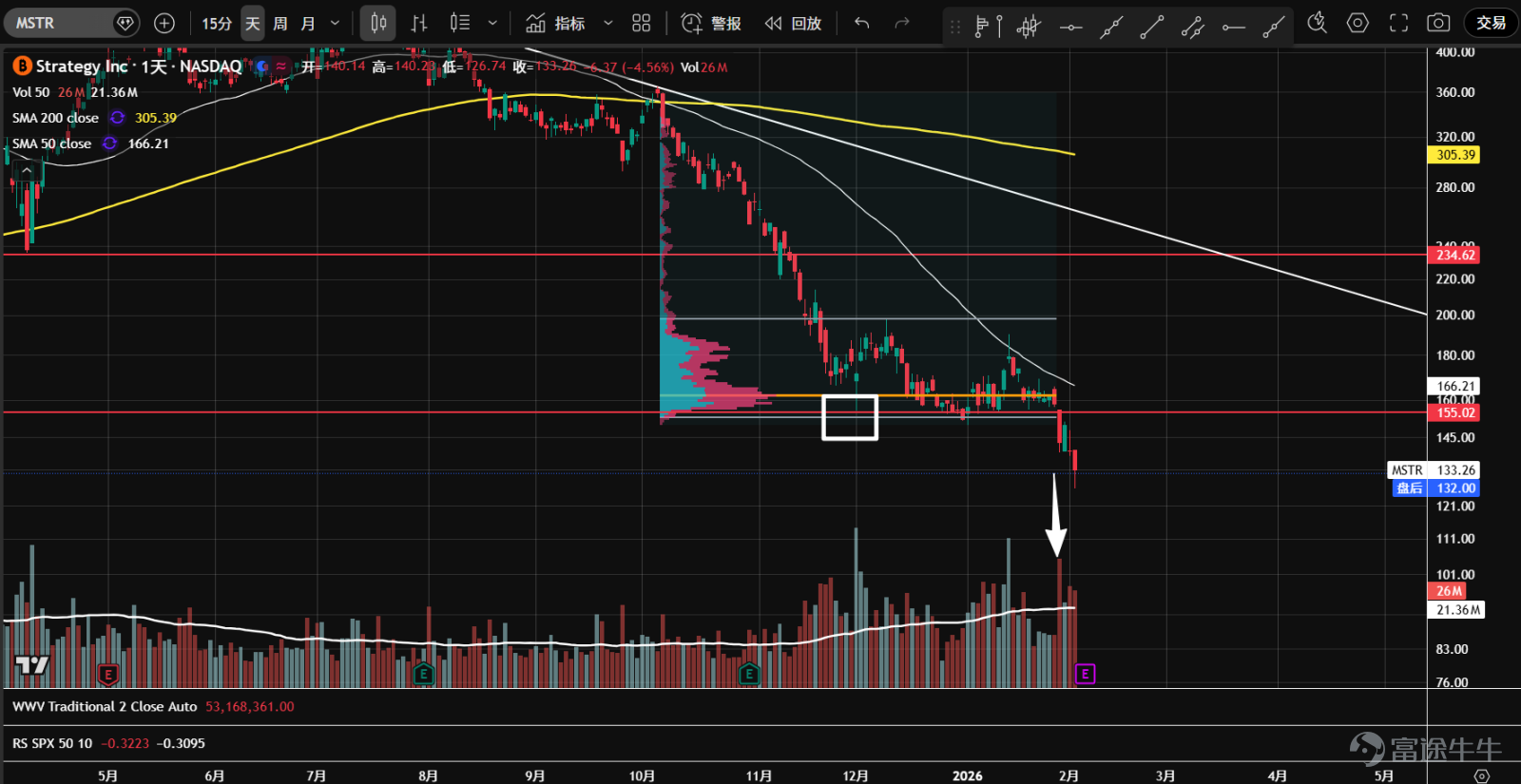Screen dimensions: 1521x784
Task: Select the bar chart type icon
Action: point(419,23)
